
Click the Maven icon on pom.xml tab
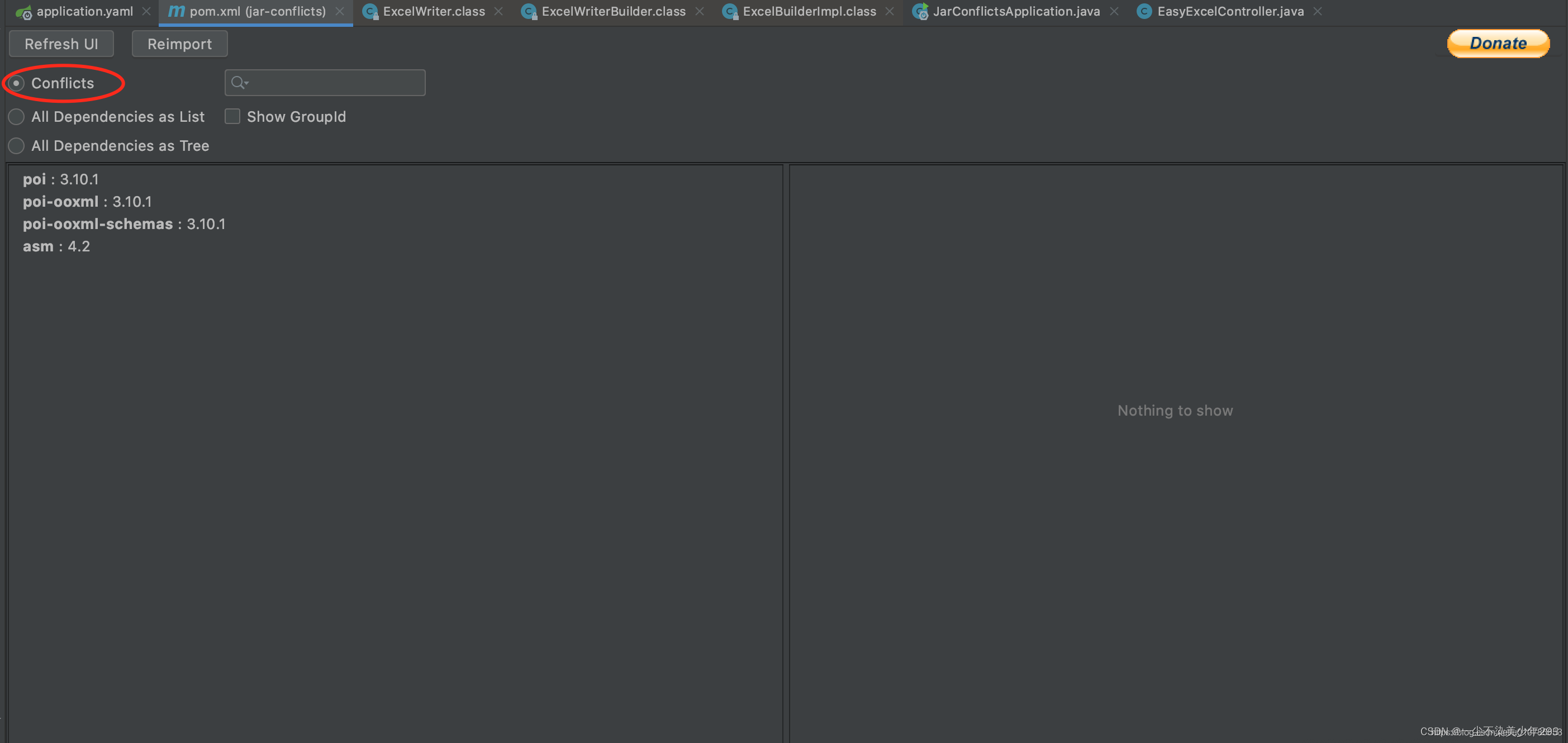[x=177, y=11]
